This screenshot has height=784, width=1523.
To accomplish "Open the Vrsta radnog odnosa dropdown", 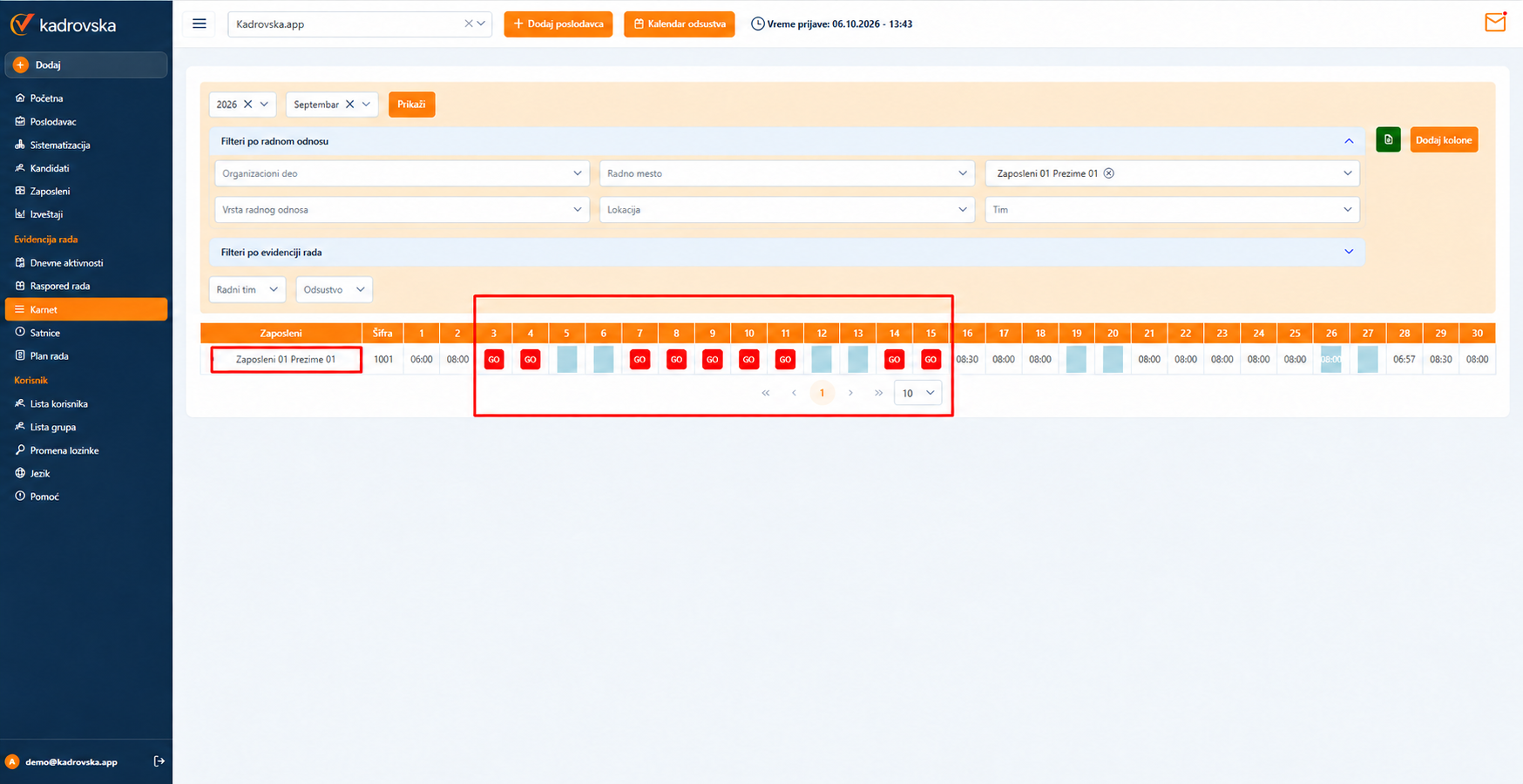I will click(402, 210).
